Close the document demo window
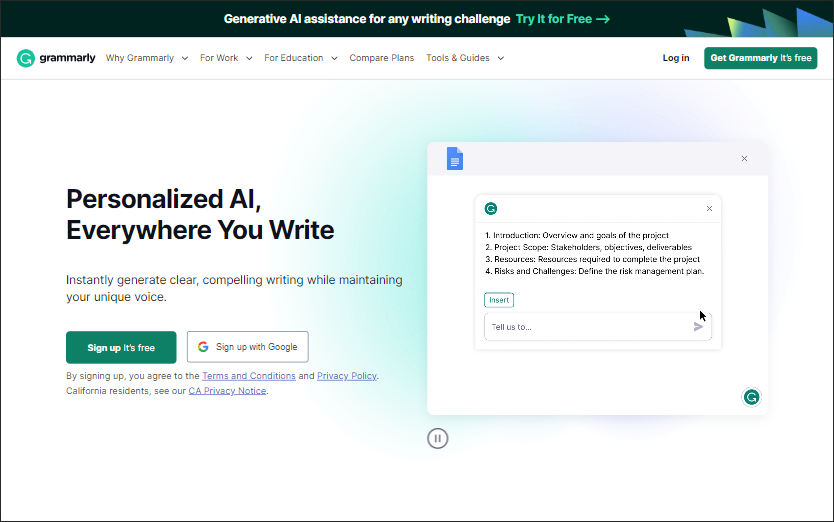 [744, 159]
